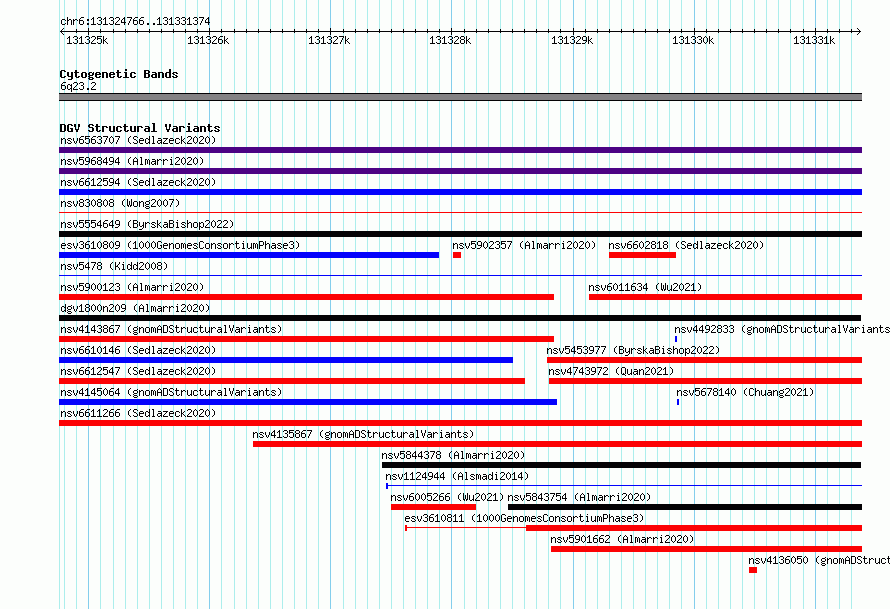Click the chr6:131324766..131331374 region label
This screenshot has height=609, width=890.
pyautogui.click(x=135, y=21)
